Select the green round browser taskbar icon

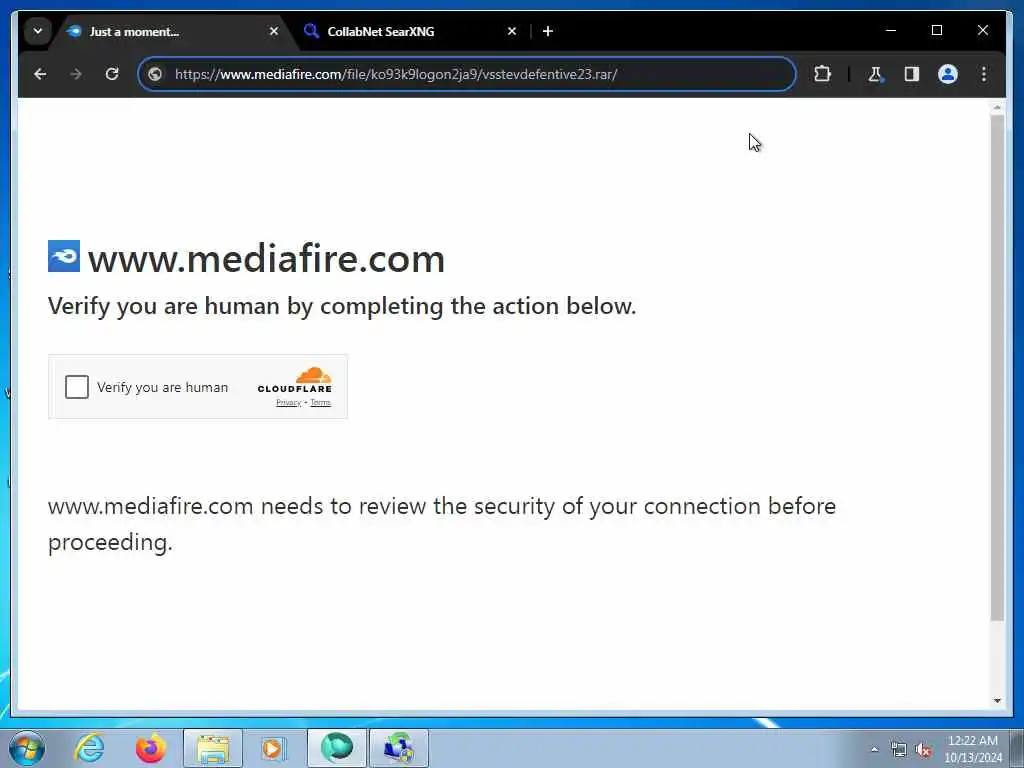coord(336,748)
